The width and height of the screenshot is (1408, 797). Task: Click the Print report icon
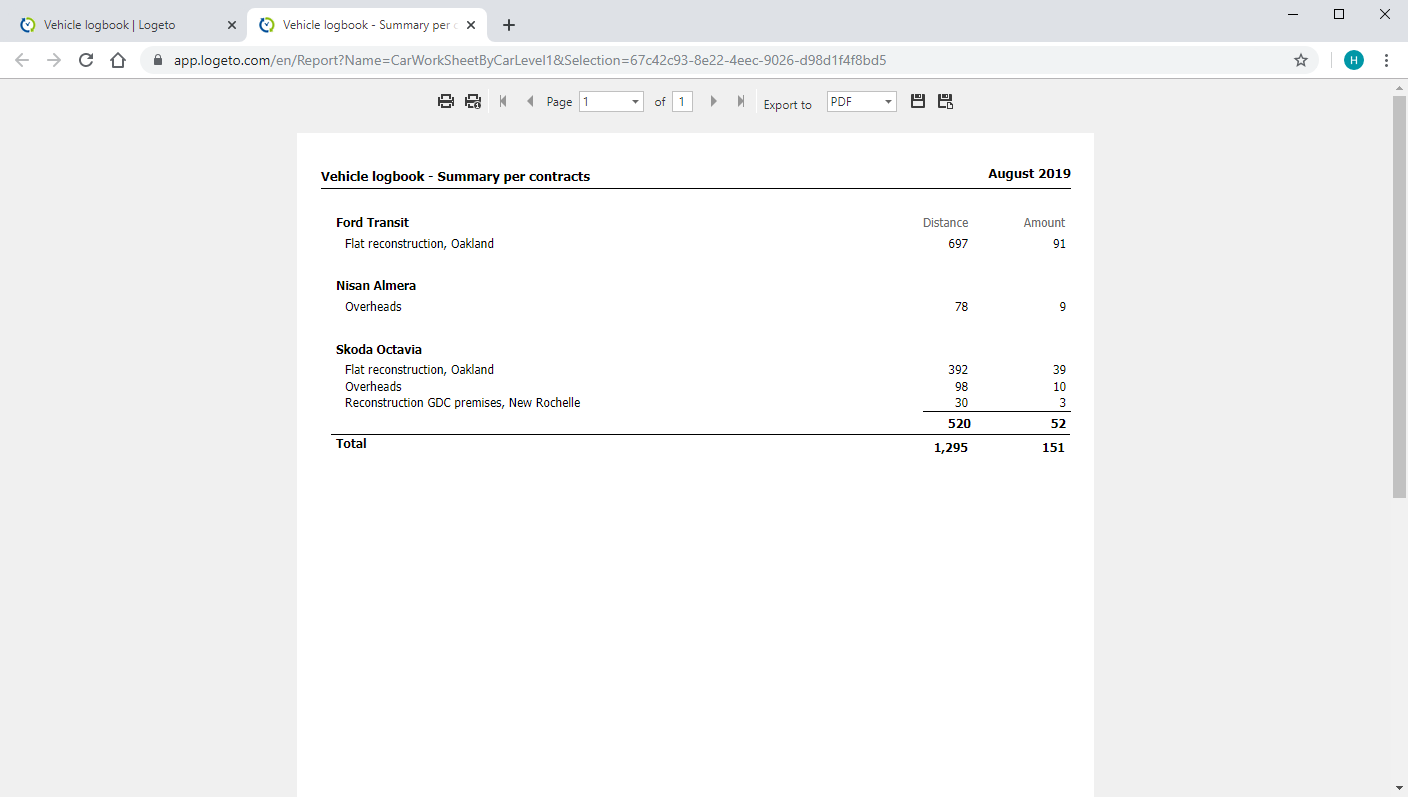pos(446,101)
